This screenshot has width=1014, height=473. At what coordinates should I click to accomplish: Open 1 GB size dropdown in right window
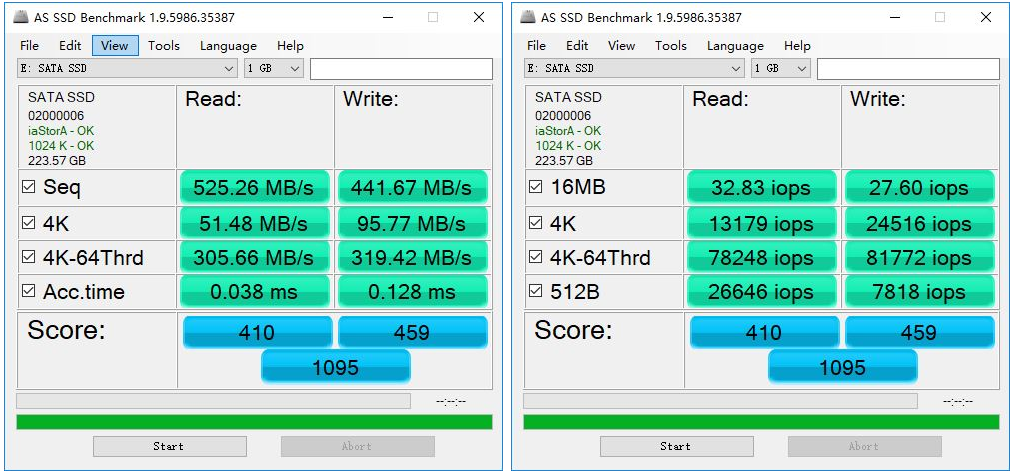781,69
